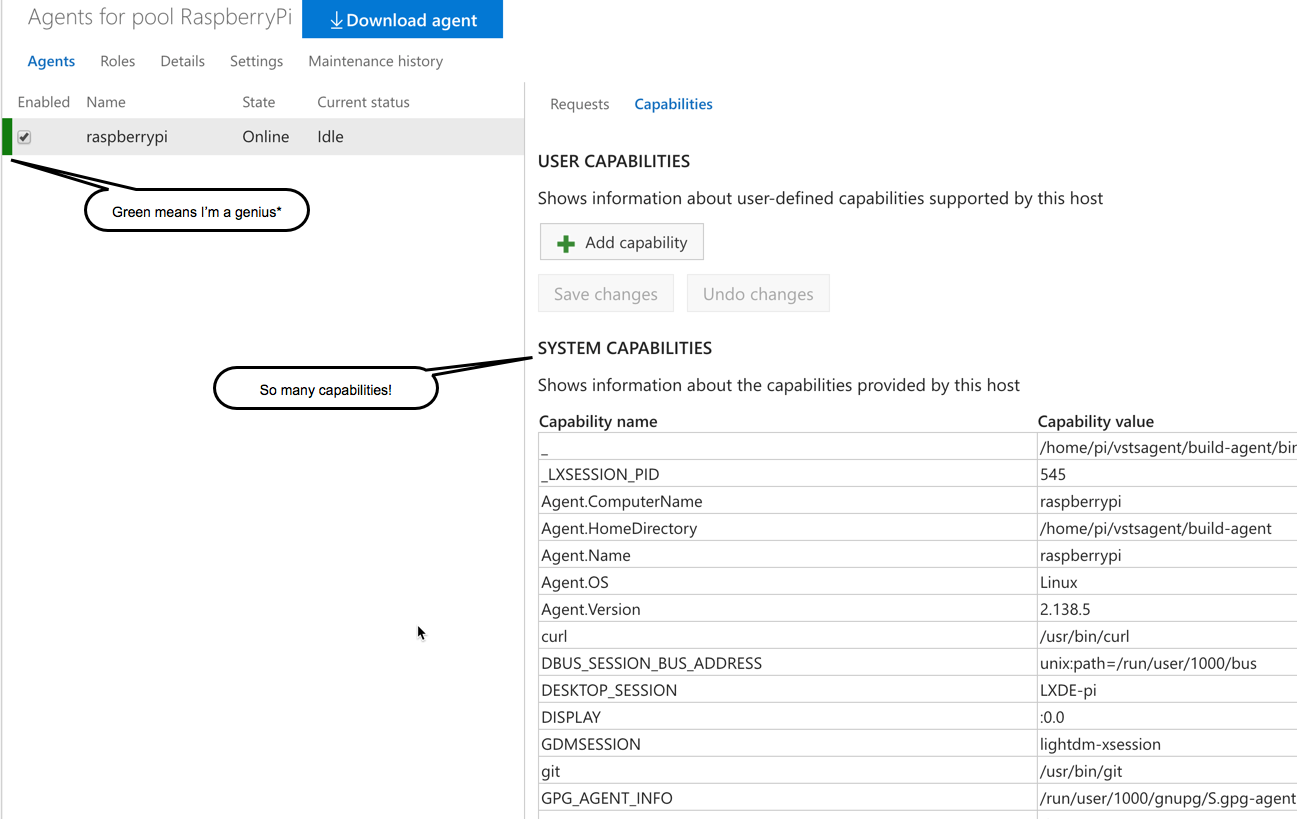Select the DESKTOP_SESSION capability
The image size is (1297, 821).
tap(609, 690)
